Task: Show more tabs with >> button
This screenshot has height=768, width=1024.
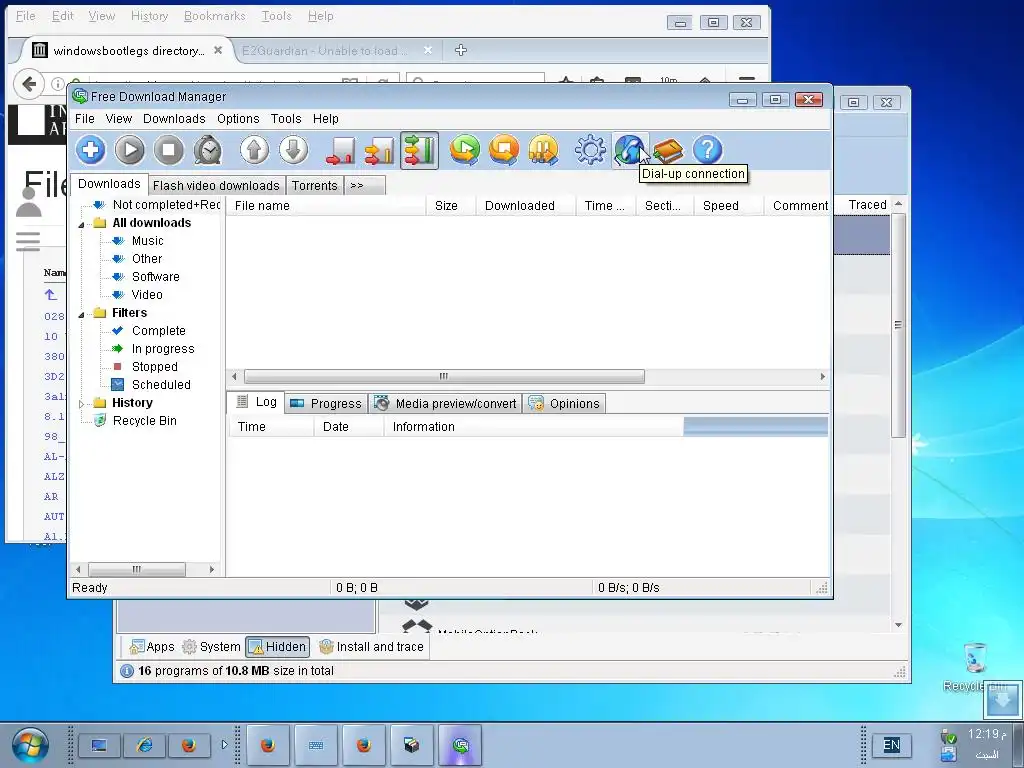Action: coord(364,186)
